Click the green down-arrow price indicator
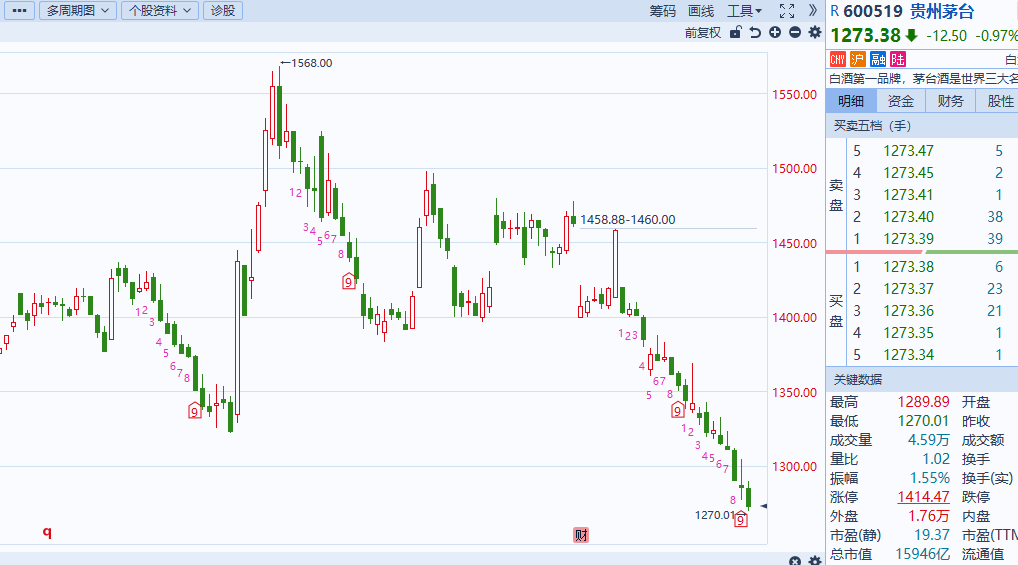The image size is (1018, 565). tap(912, 36)
